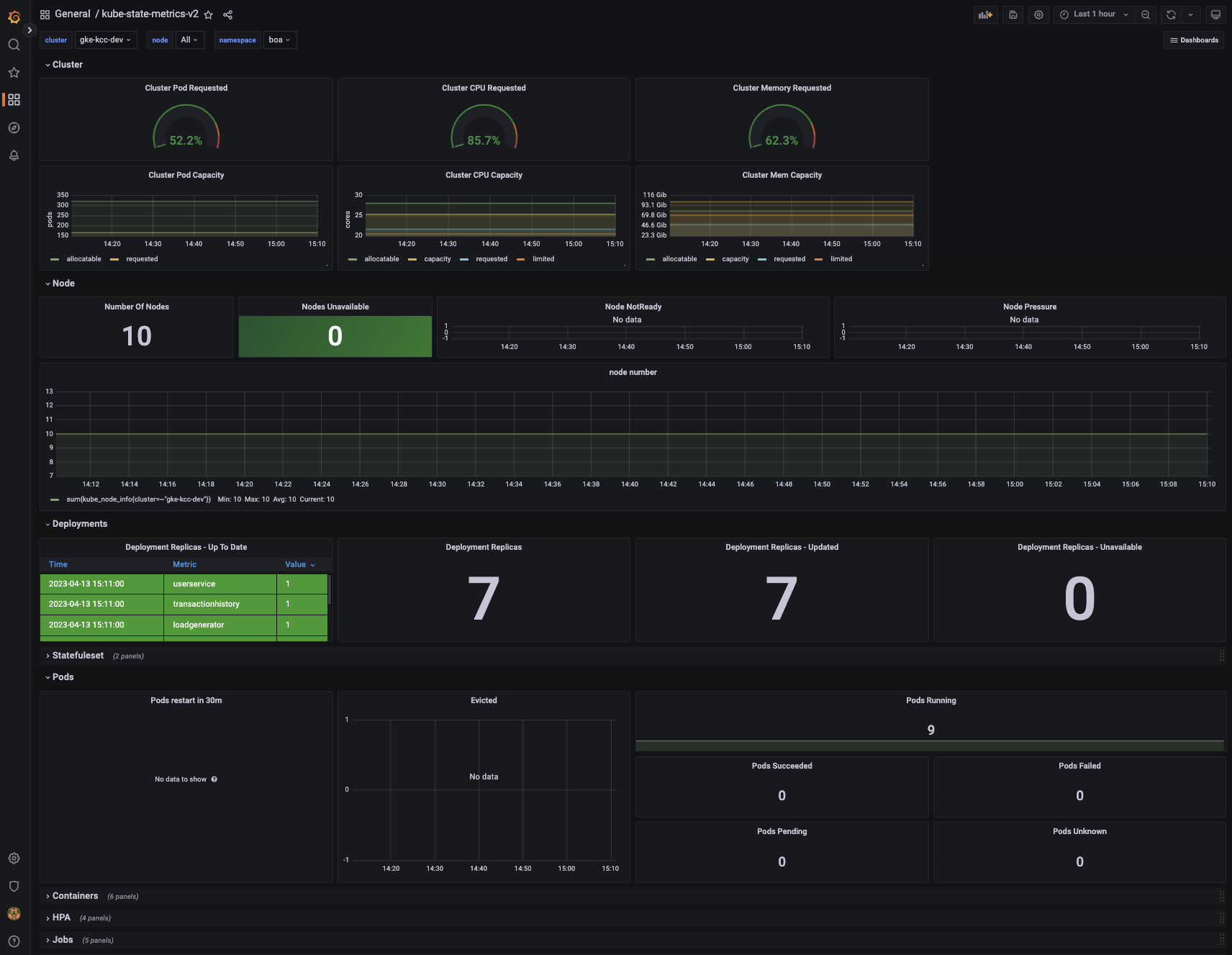The width and height of the screenshot is (1232, 955).
Task: Click the Dashboards button at top right
Action: point(1193,40)
